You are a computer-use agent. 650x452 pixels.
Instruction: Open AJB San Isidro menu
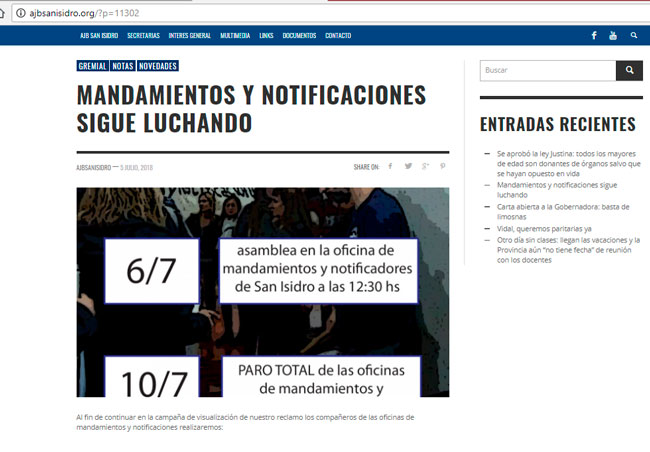[99, 36]
